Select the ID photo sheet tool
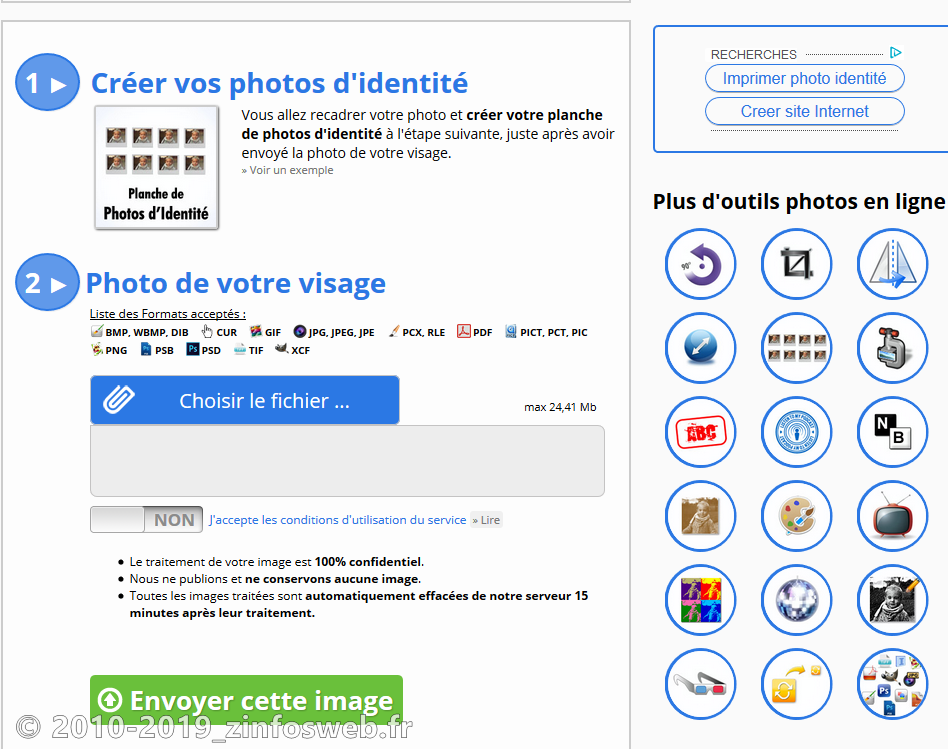The width and height of the screenshot is (948, 749). 796,348
